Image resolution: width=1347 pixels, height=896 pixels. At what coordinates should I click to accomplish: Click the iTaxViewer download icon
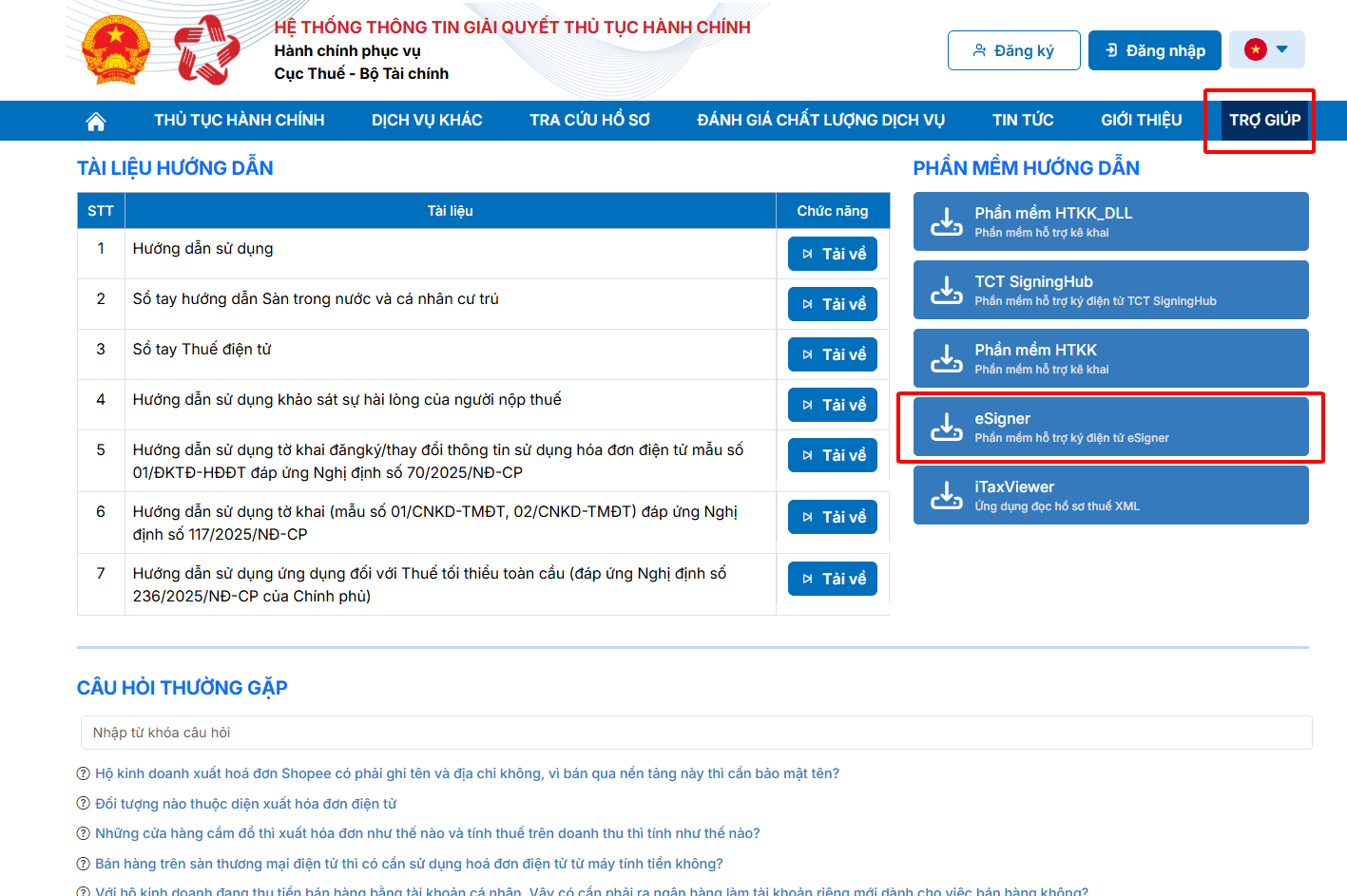click(946, 495)
